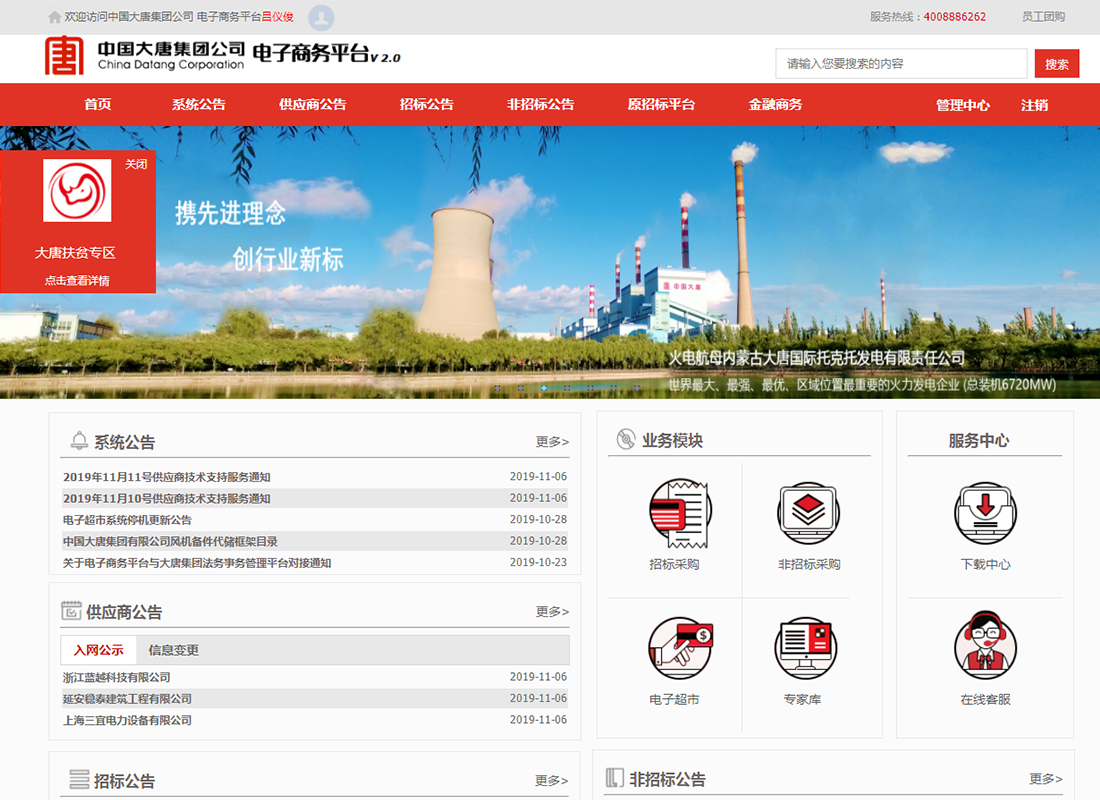The width and height of the screenshot is (1100, 800).
Task: Click the banner caption 火电航母内蒙古大唐国际托克托发电有限责任公司
Action: pyautogui.click(x=816, y=358)
